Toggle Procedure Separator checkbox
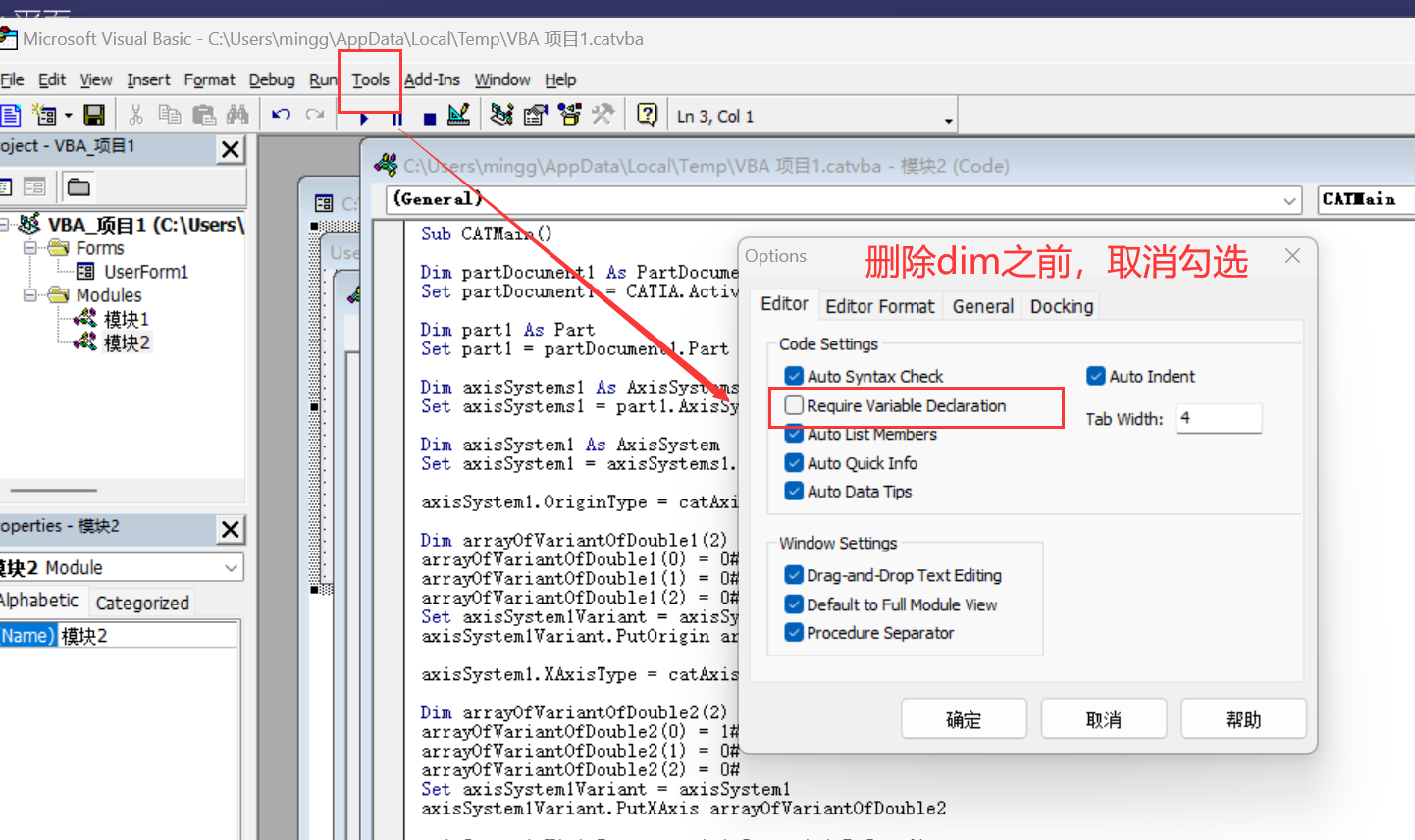The width and height of the screenshot is (1415, 840). (x=794, y=633)
